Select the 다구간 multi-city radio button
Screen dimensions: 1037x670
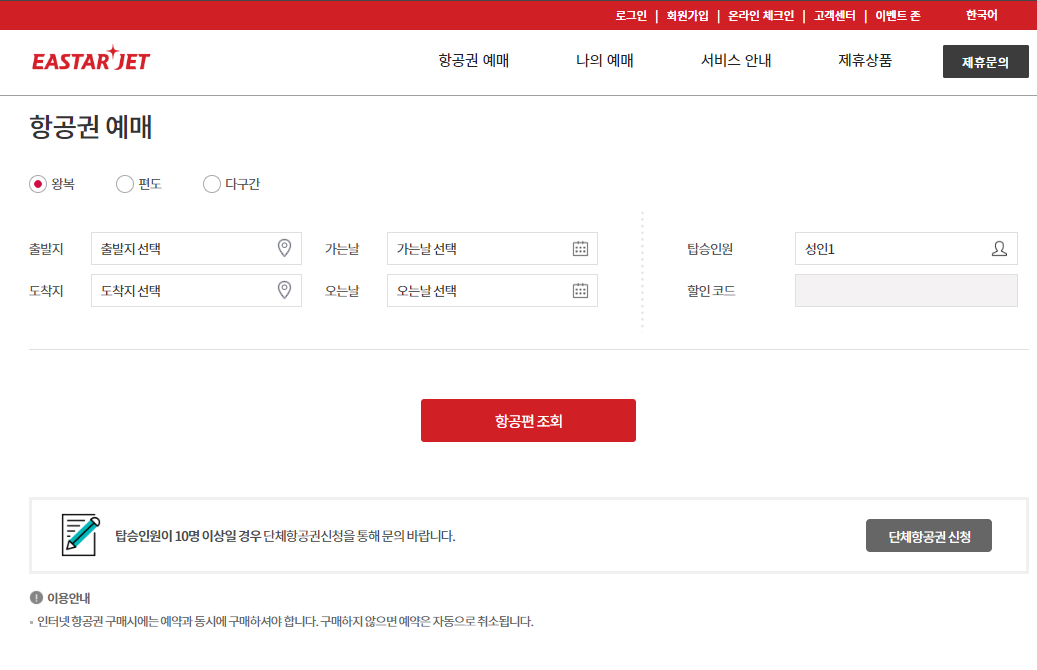211,184
